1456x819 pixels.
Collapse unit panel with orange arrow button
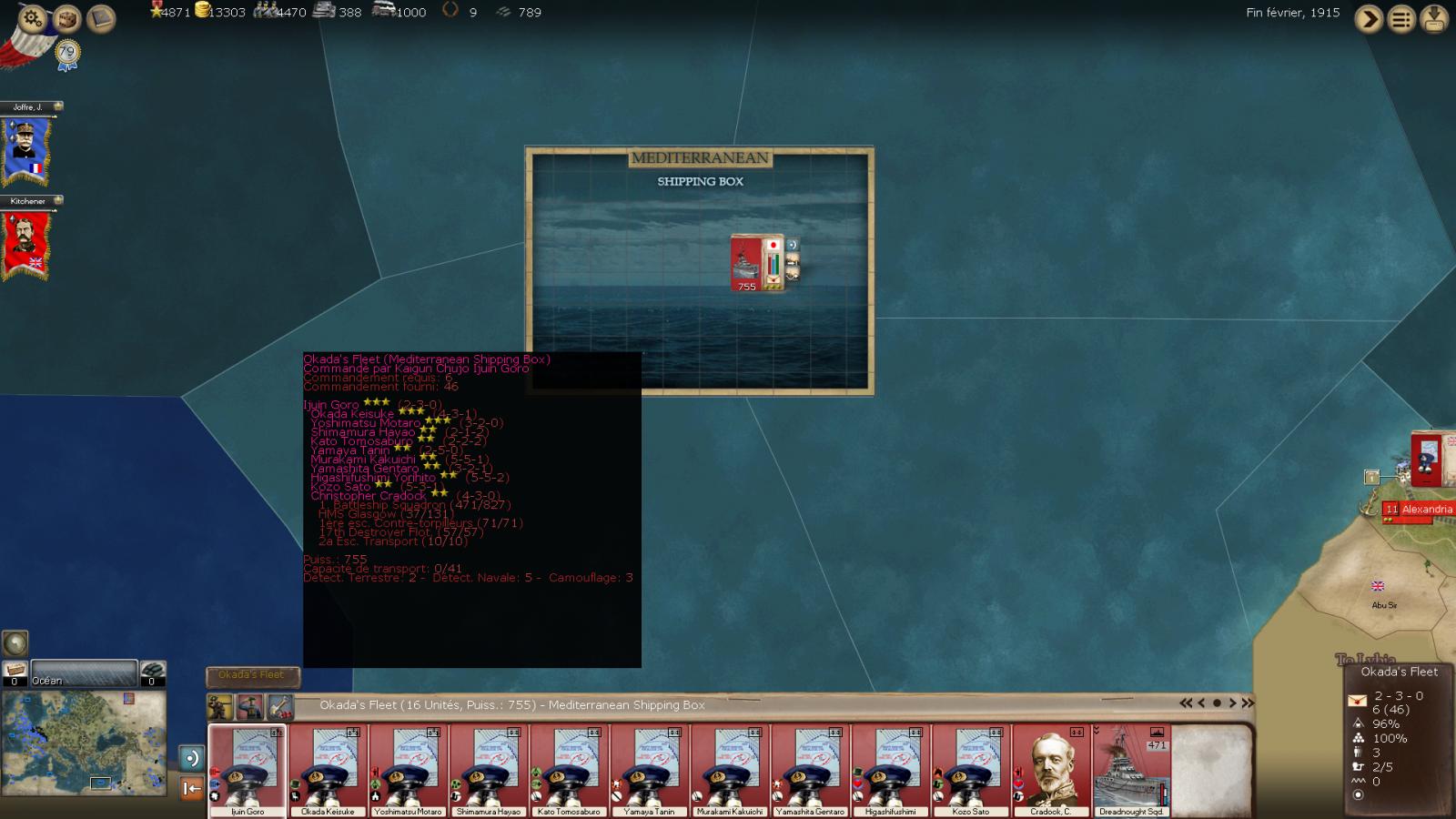point(191,788)
